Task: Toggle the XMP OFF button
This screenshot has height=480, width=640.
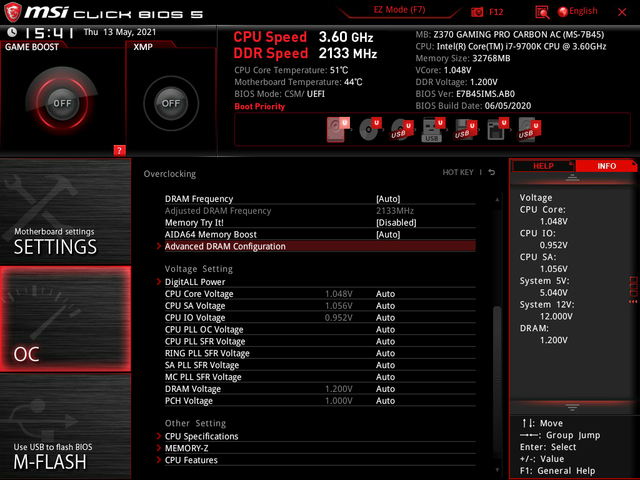Action: [x=171, y=103]
